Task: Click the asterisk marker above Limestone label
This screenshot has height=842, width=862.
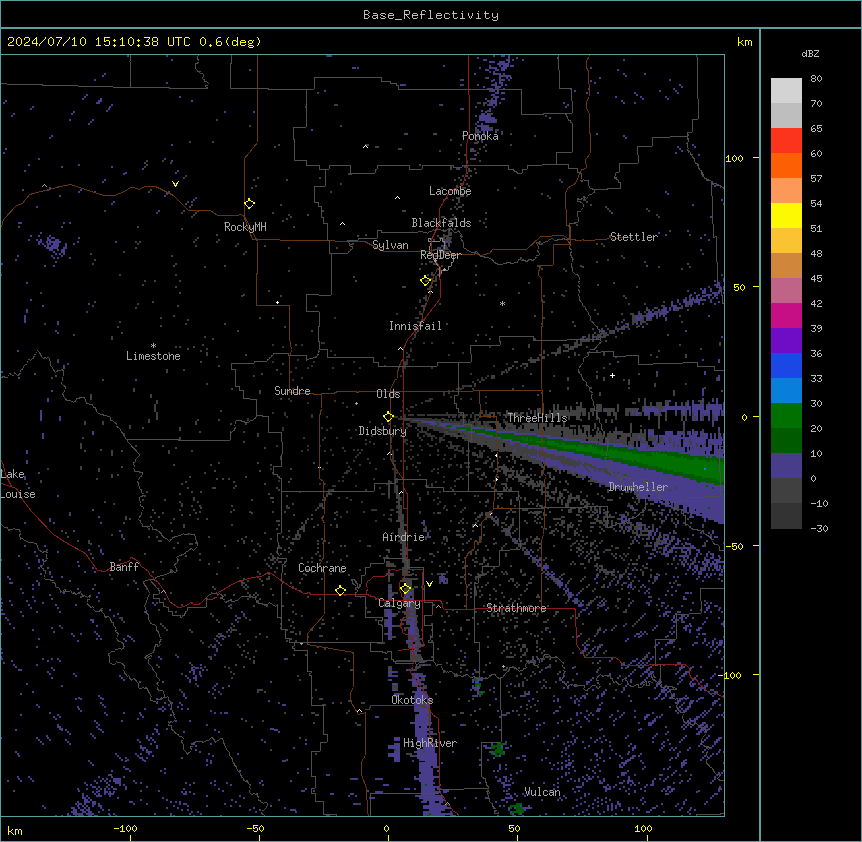Action: [x=153, y=346]
